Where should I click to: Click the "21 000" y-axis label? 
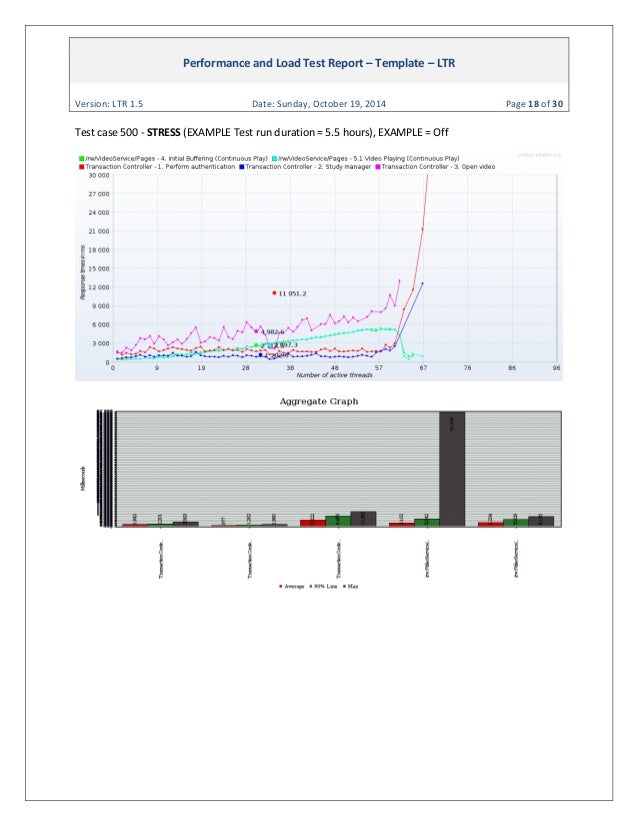(x=99, y=231)
